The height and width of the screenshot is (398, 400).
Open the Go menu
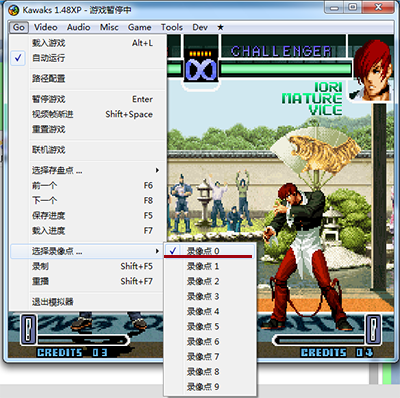(19, 27)
